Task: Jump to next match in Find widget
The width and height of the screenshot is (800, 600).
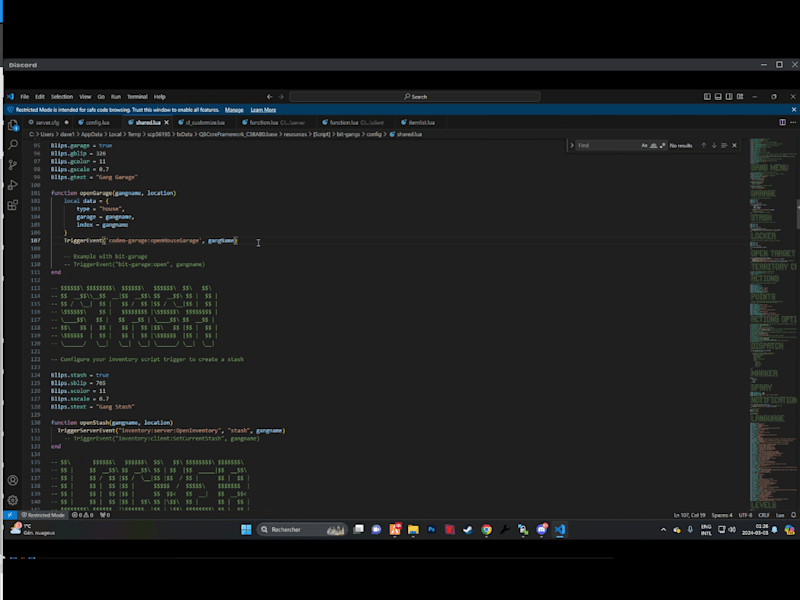Action: 714,145
